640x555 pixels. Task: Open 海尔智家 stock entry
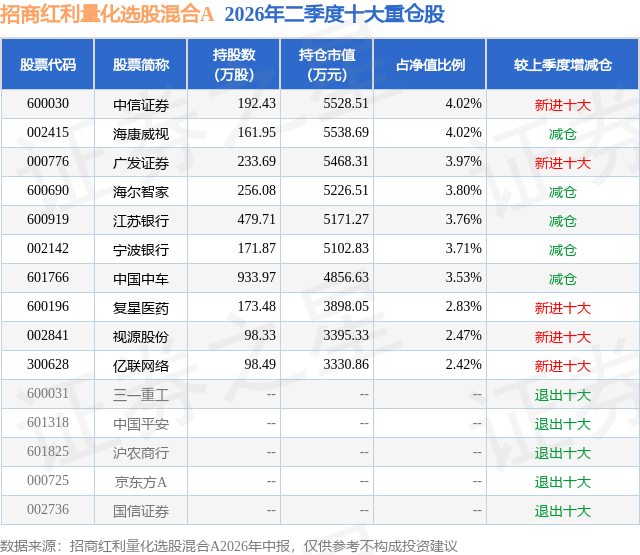(x=141, y=192)
